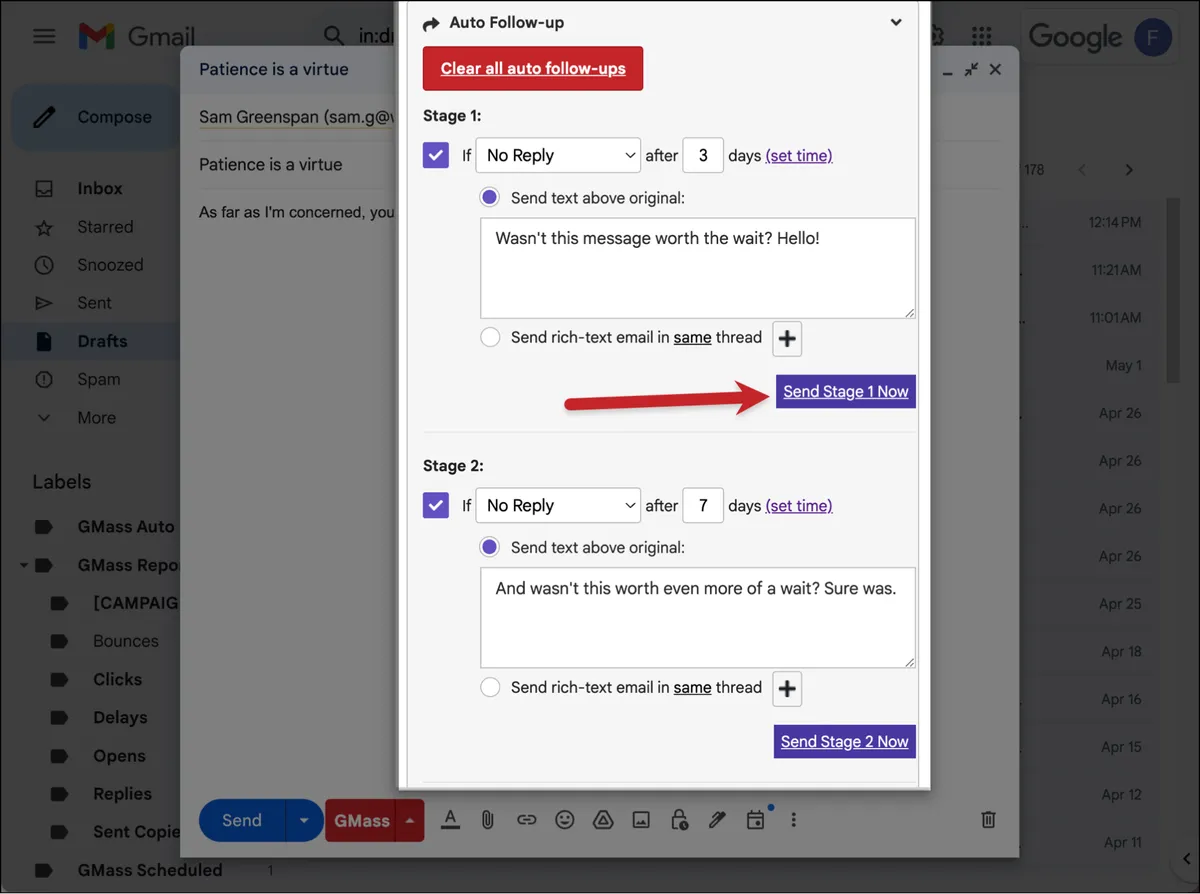Viewport: 1200px width, 894px height.
Task: Click discard draft trash icon
Action: tap(988, 820)
